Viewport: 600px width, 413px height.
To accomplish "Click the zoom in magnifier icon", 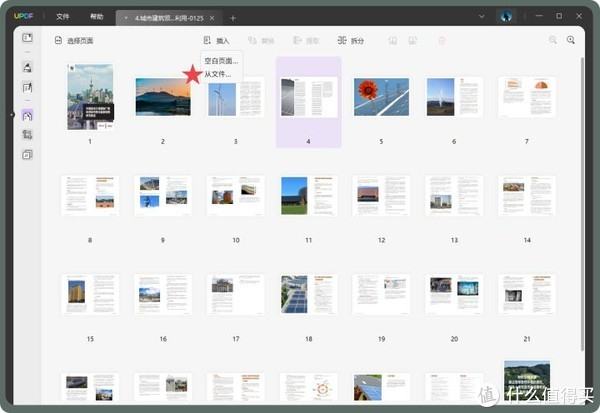I will tap(571, 40).
